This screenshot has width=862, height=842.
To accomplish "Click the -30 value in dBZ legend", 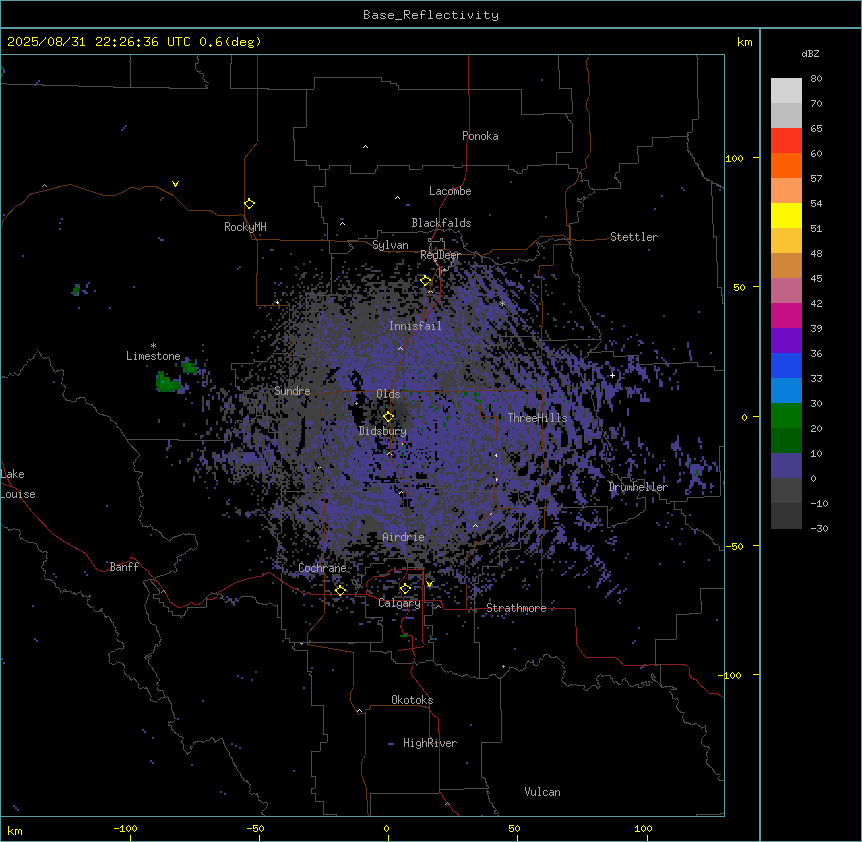I will (x=819, y=528).
